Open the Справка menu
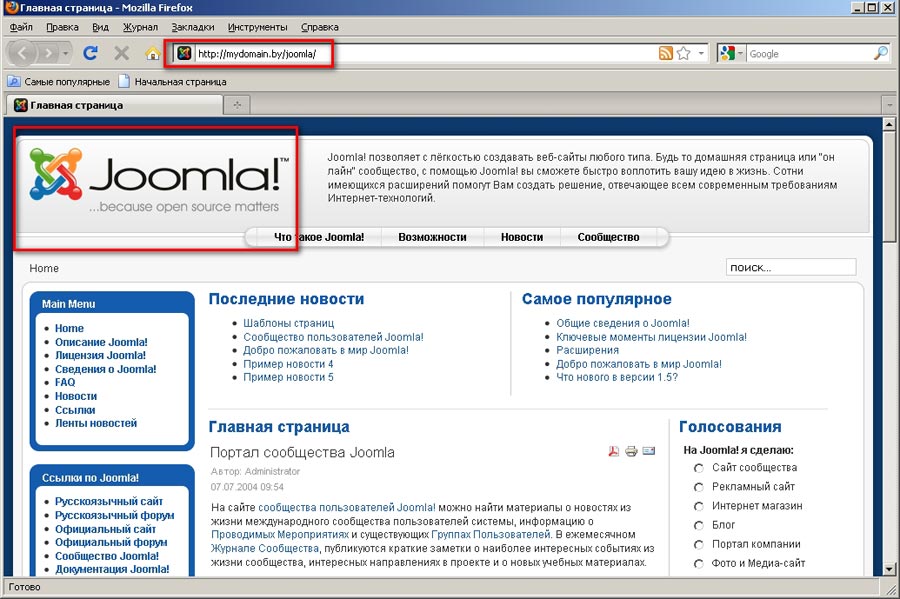Screen dimensions: 900x599 (x=320, y=27)
